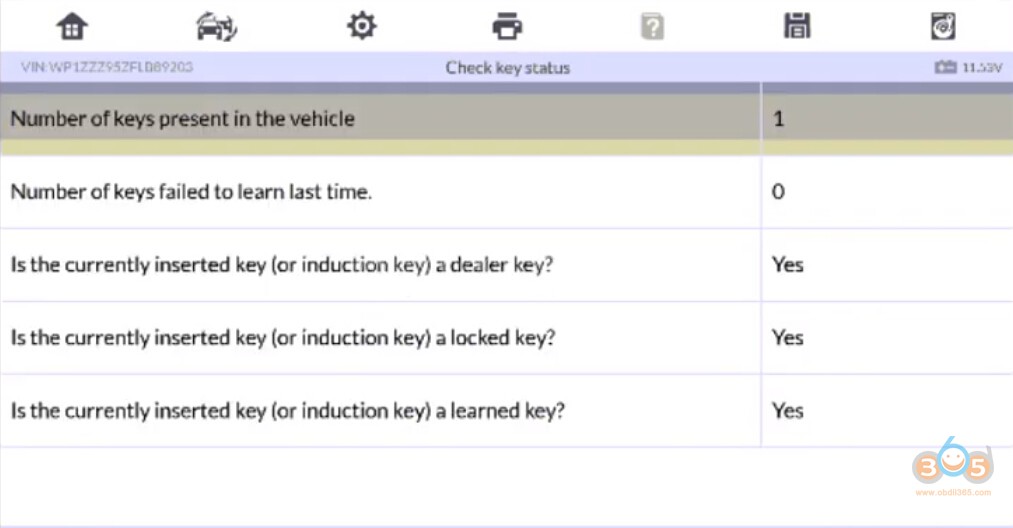Click the data logging icon at far right
The image size is (1013, 528).
pos(942,26)
